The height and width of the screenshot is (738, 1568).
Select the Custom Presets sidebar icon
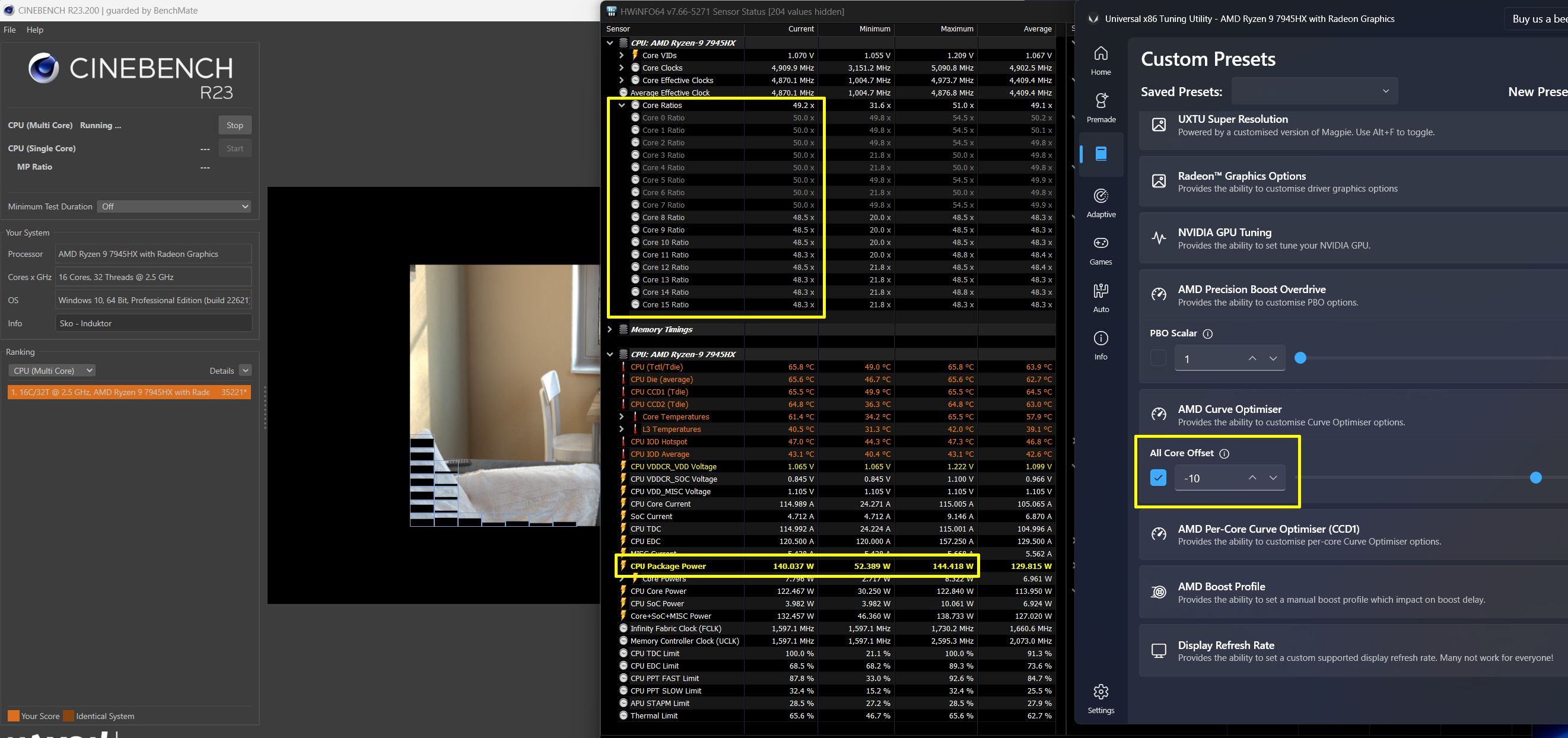pos(1101,154)
